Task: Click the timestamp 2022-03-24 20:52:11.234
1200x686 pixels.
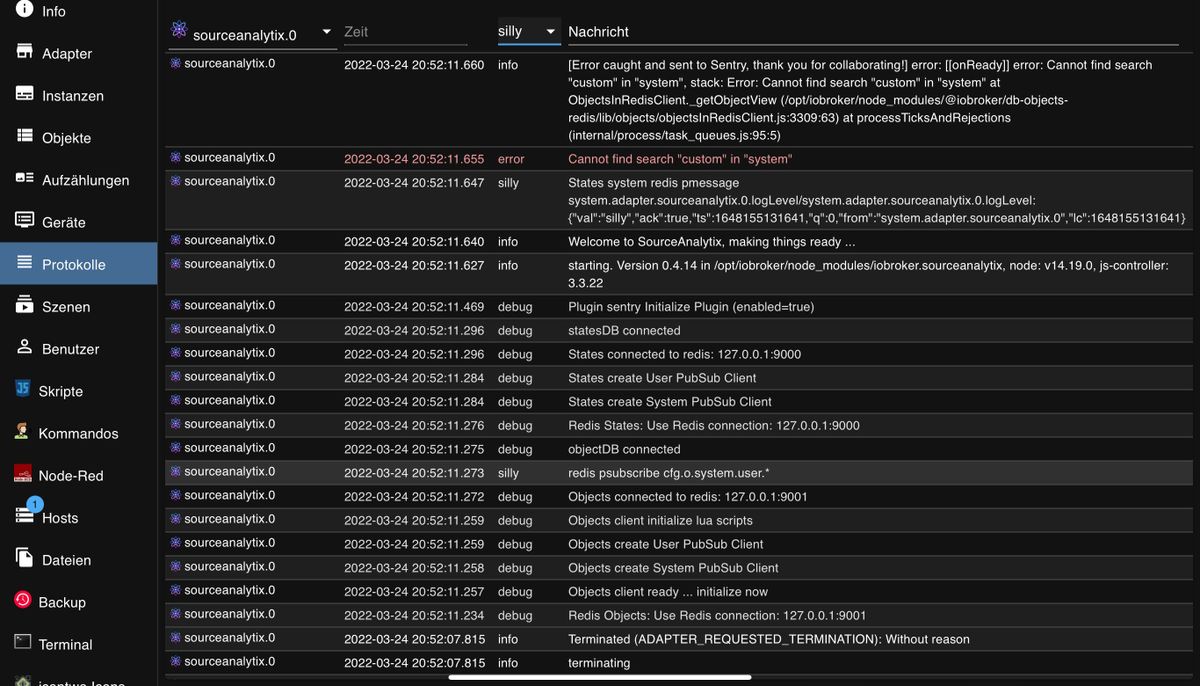Action: (x=414, y=616)
